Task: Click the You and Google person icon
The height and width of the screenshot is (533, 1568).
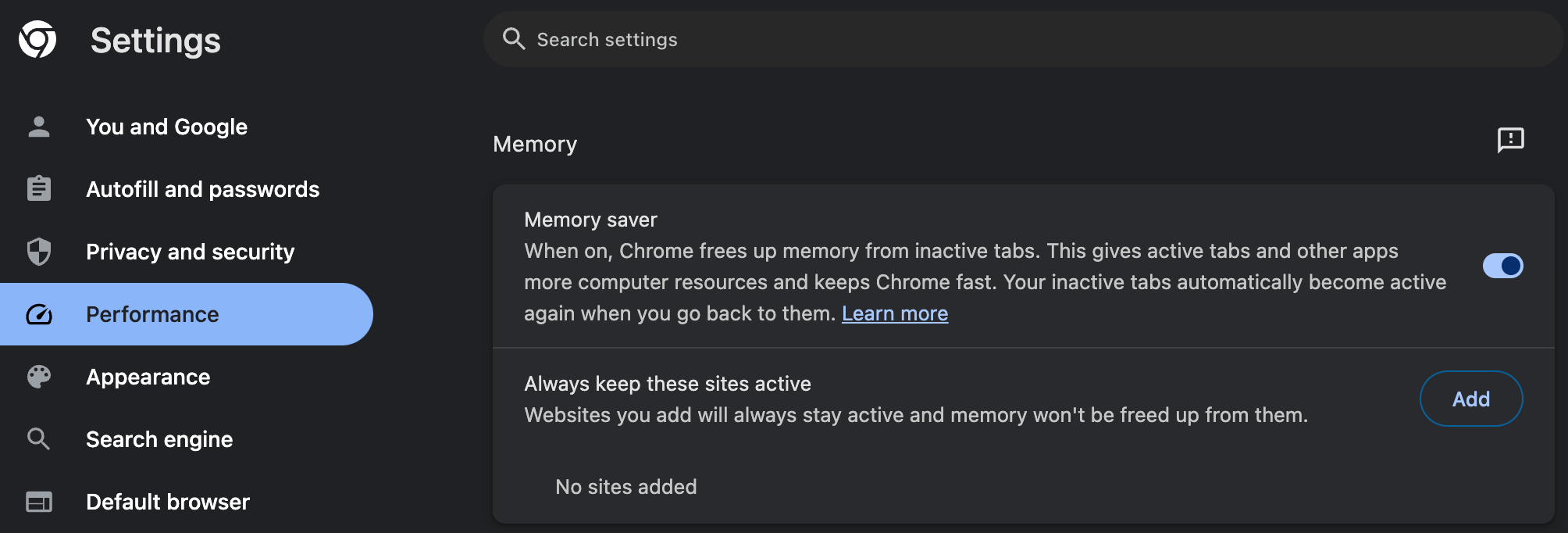Action: click(39, 127)
